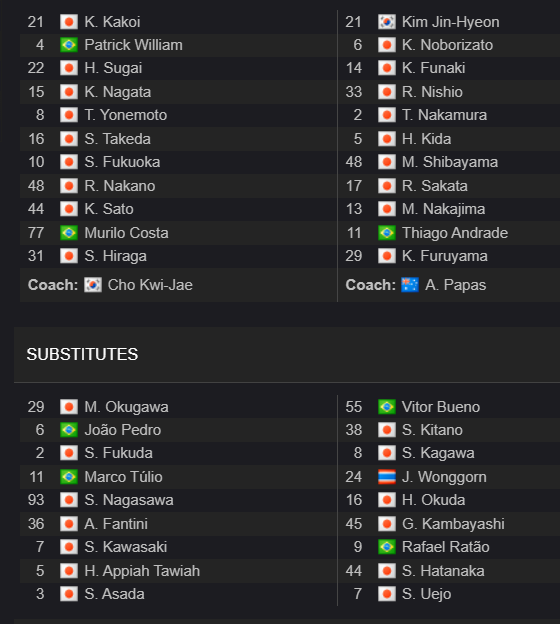This screenshot has width=560, height=624.
Task: Open coach Cho Kwi-Jae's page
Action: 150,285
